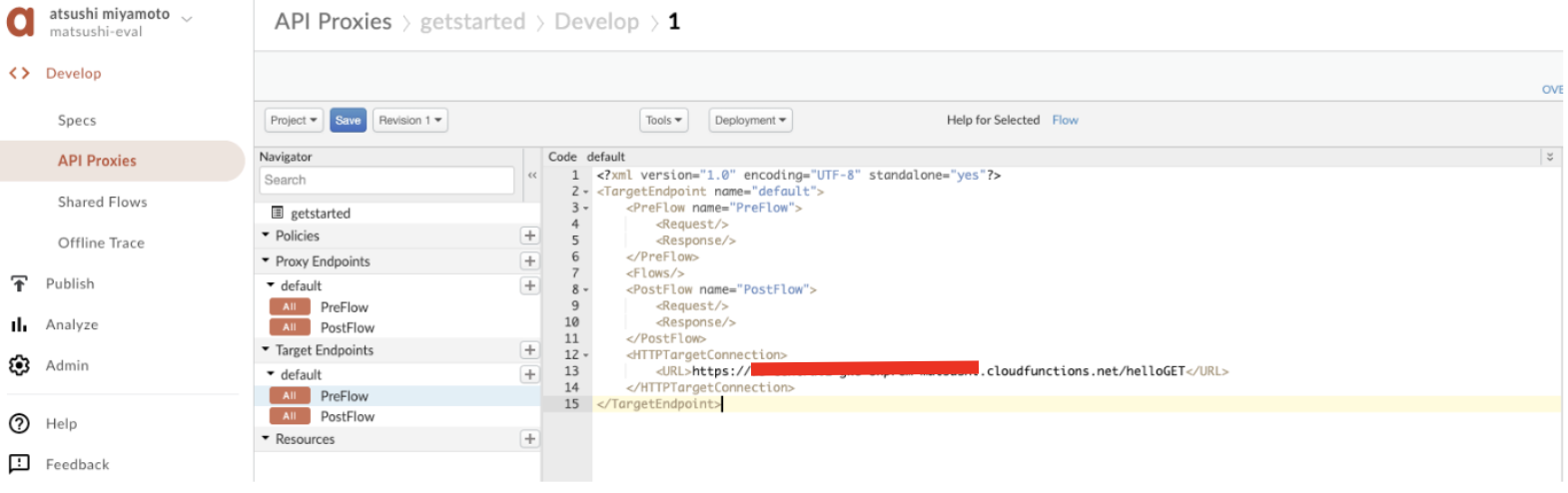Open the Tools dropdown

[664, 120]
